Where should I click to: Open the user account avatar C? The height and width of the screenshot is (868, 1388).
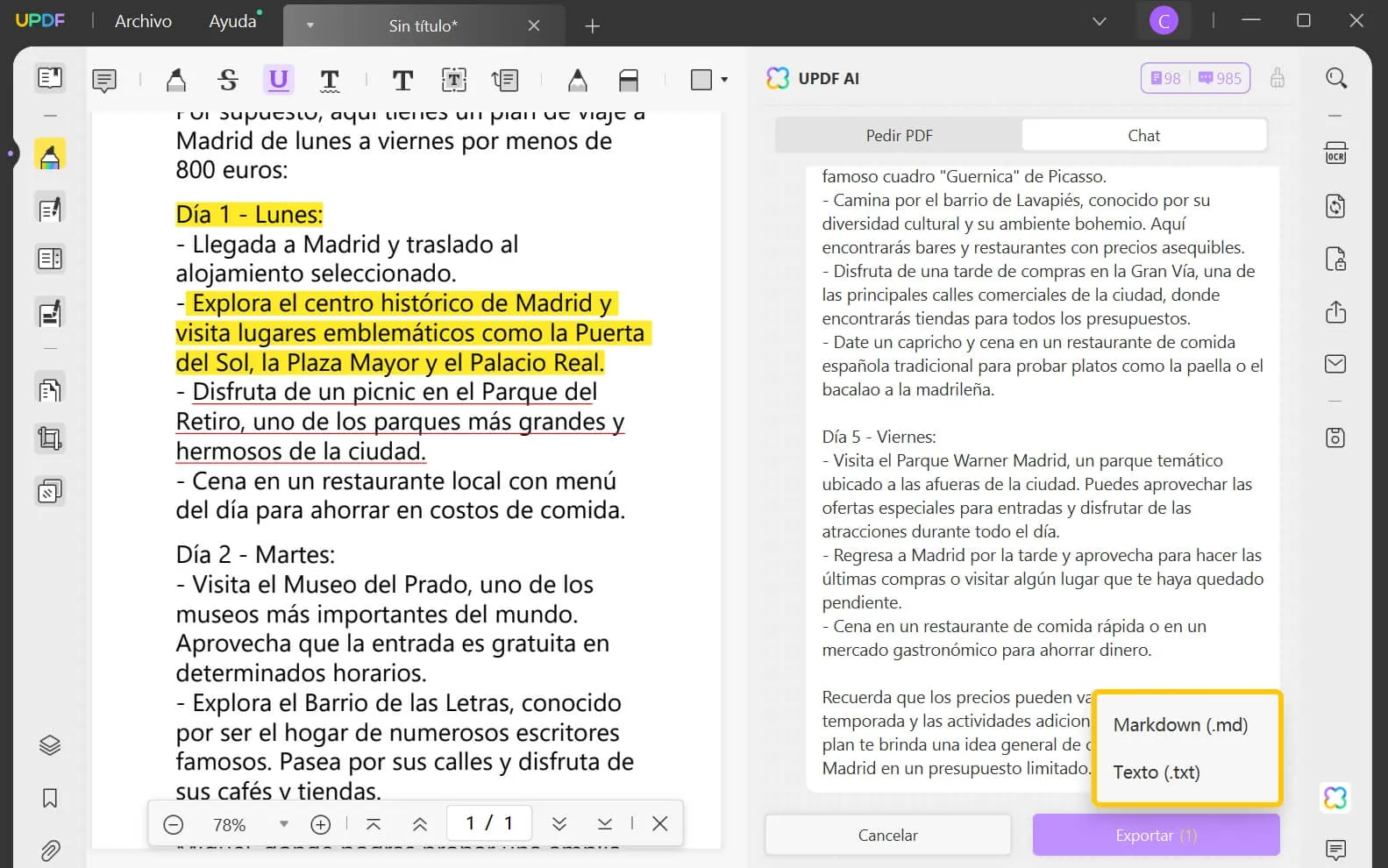[1164, 21]
